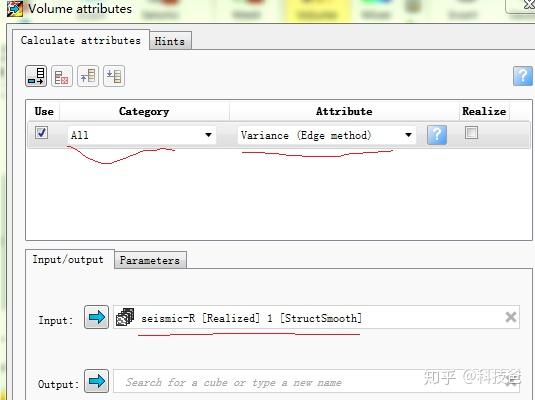Image resolution: width=535 pixels, height=400 pixels.
Task: Click the append attribute row toolbar icon
Action: pyautogui.click(x=36, y=76)
